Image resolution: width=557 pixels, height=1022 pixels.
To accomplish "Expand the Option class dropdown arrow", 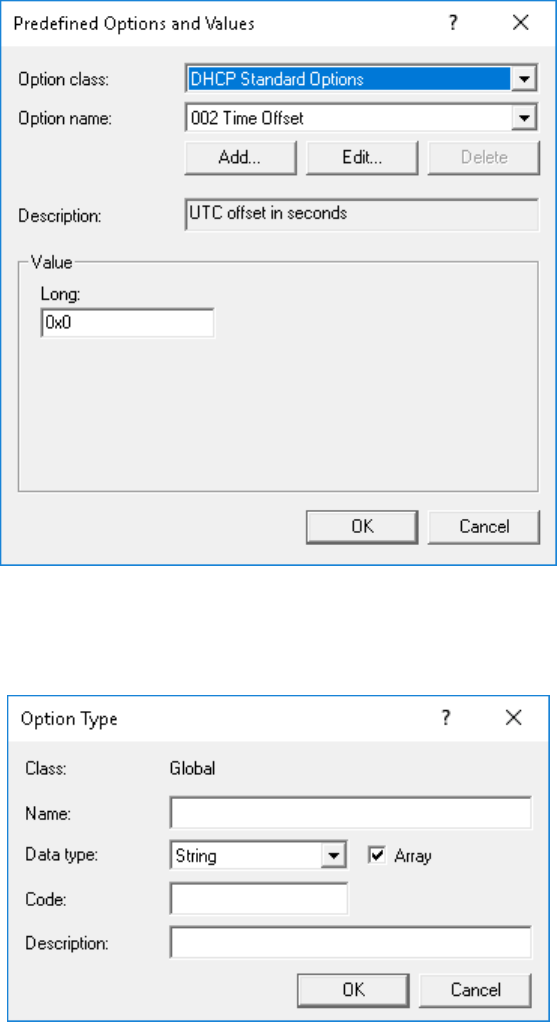I will [522, 80].
